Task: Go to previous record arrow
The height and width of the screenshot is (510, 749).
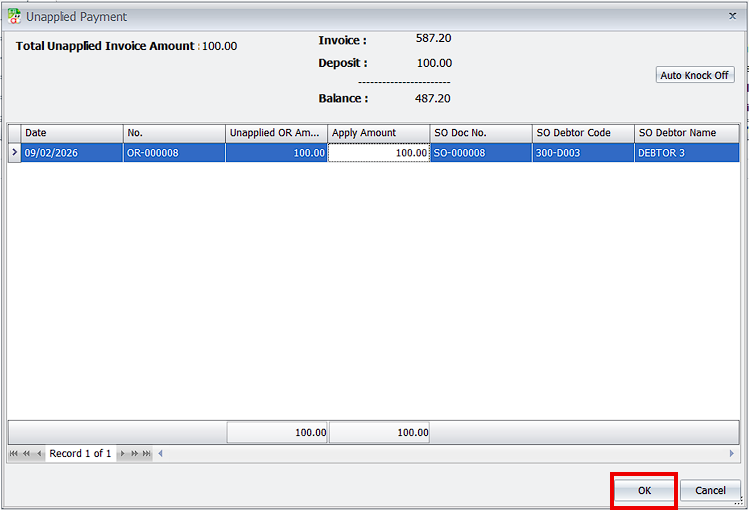Action: (x=39, y=454)
